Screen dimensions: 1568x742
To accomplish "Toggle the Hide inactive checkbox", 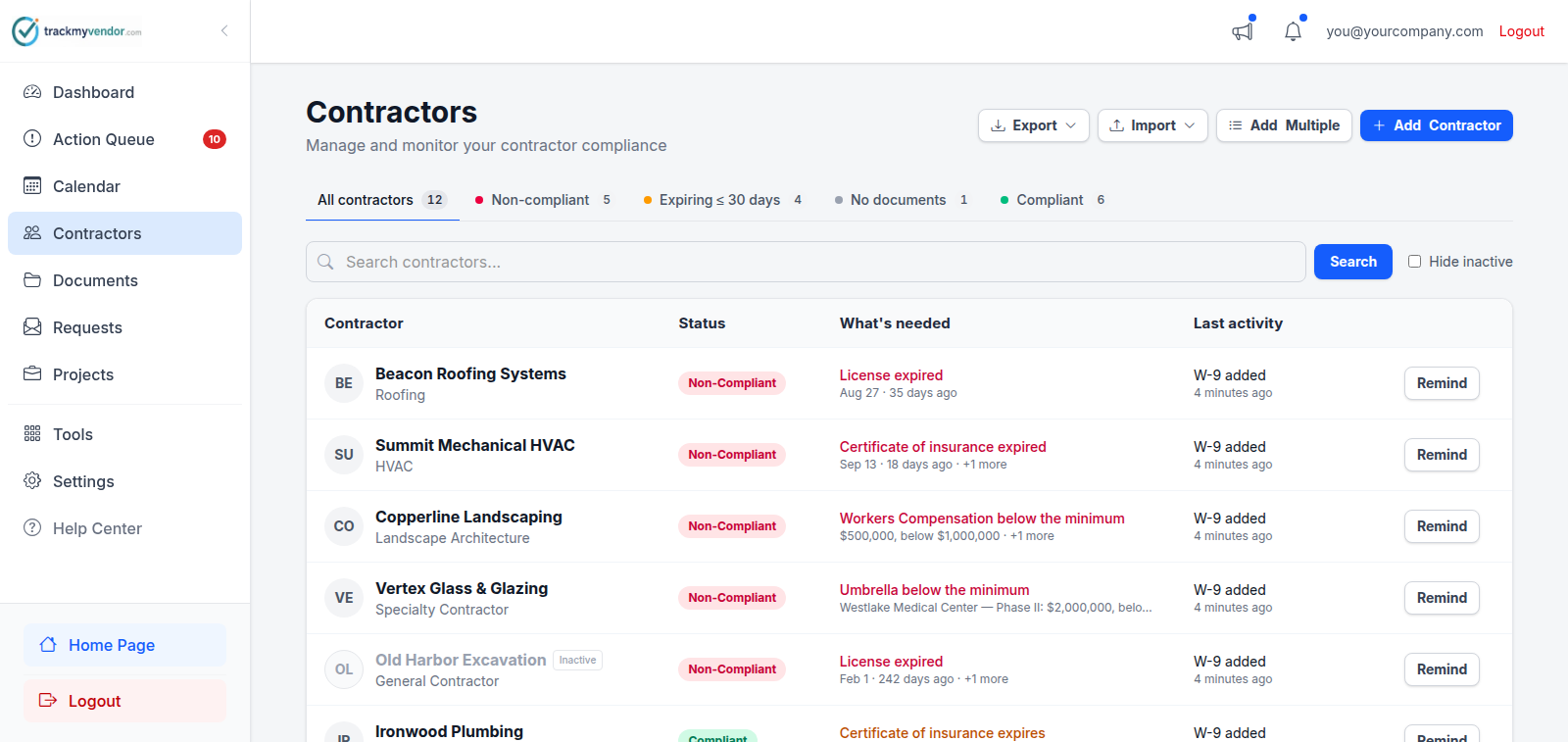I will click(1414, 262).
